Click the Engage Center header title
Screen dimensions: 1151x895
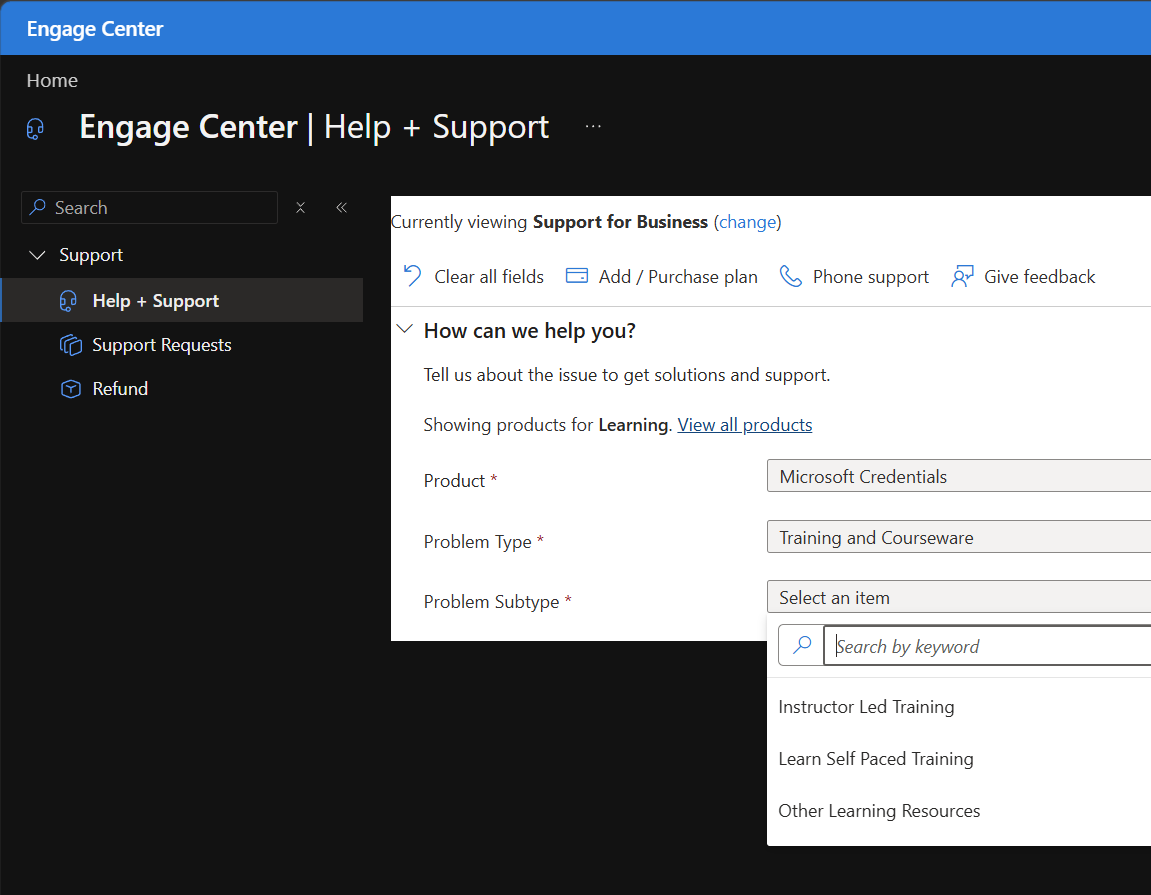click(x=95, y=29)
